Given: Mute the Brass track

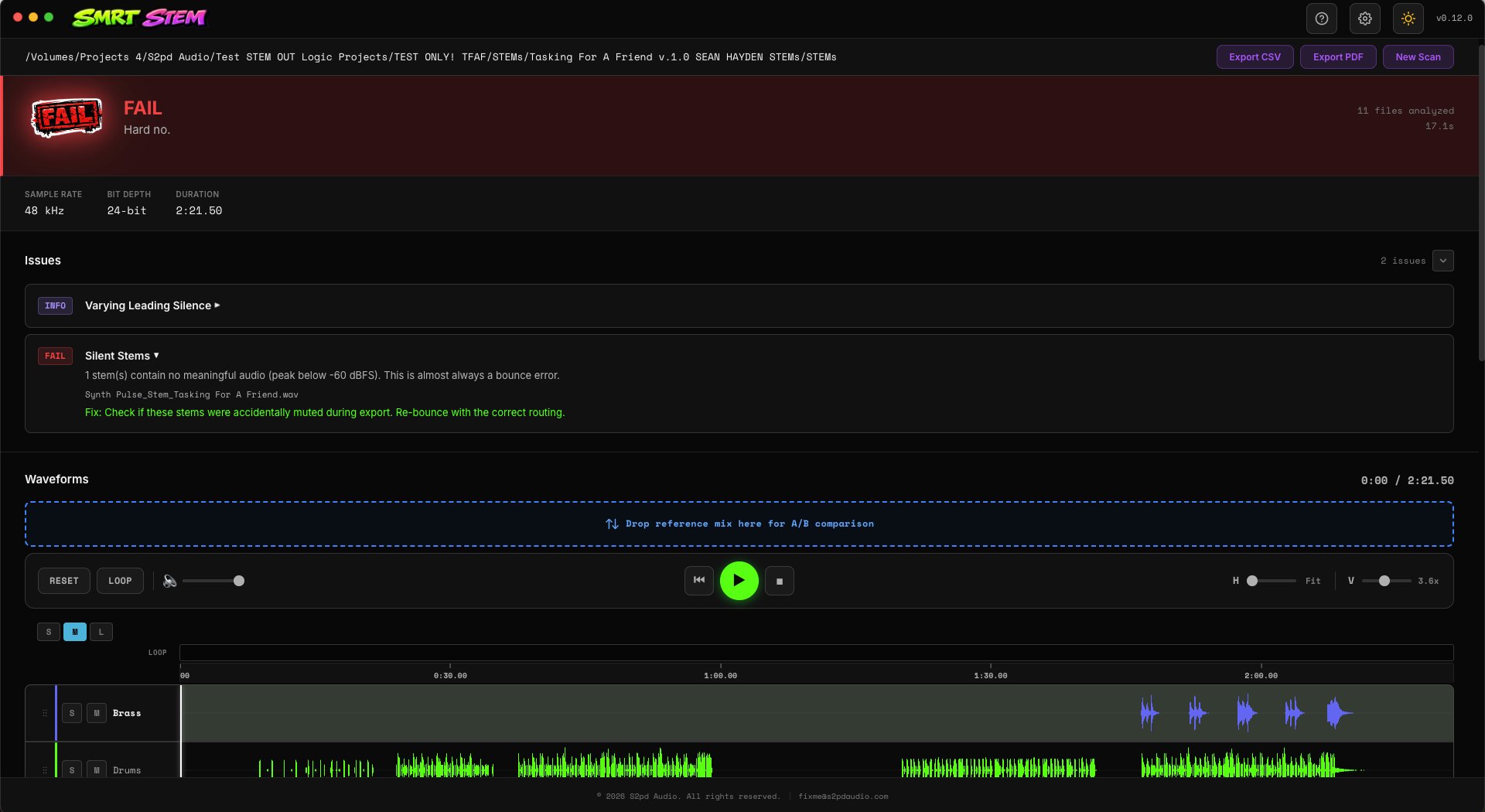Looking at the screenshot, I should coord(97,713).
